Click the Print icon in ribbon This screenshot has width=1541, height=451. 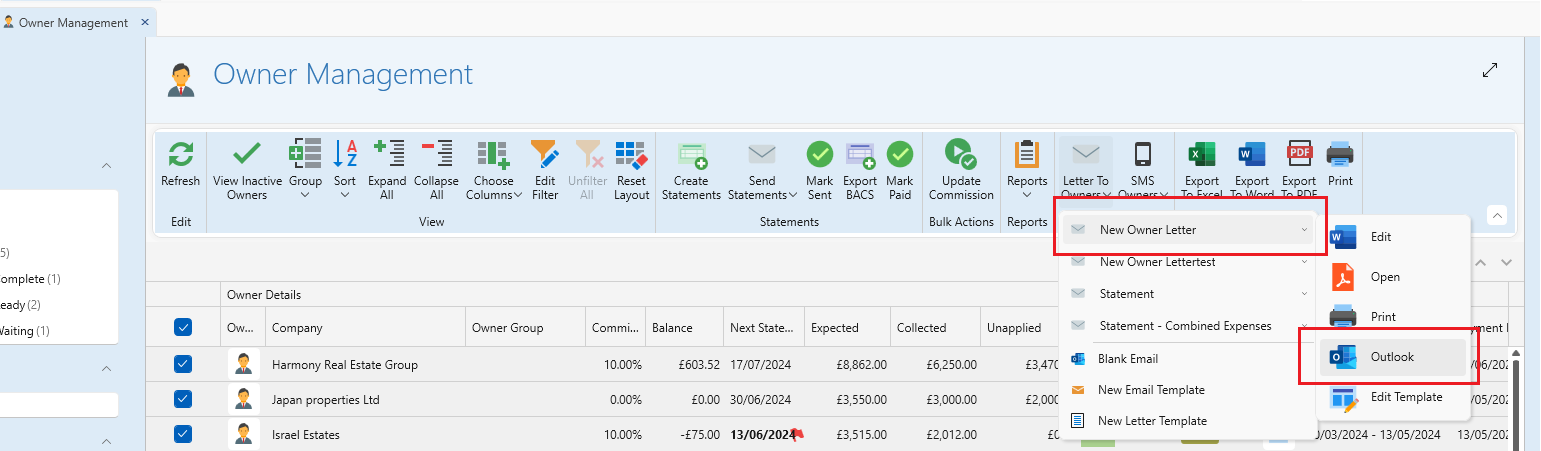(1340, 154)
